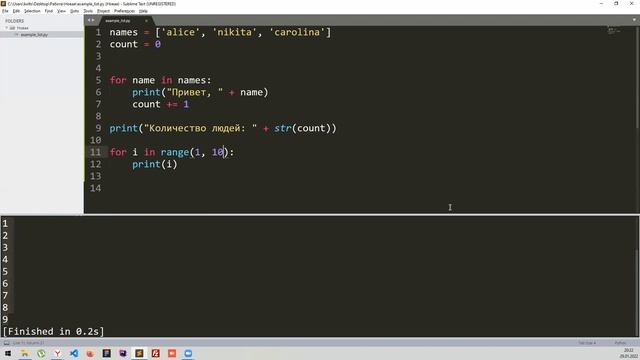Click the line and column status text
Screen dimensions: 640x360
(x=29, y=343)
